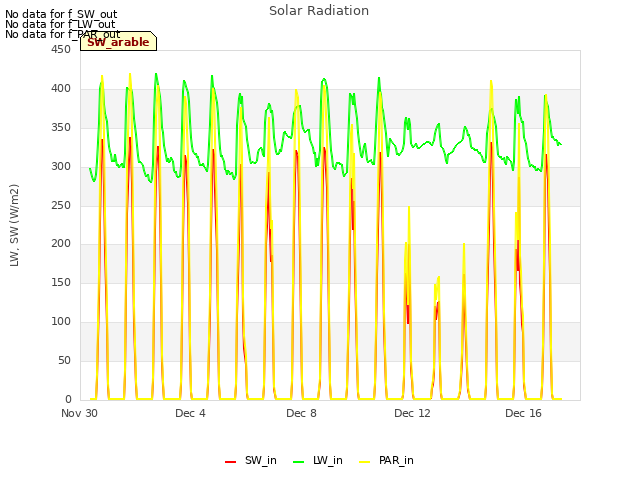640x480 pixels.
Task: Click the 400 y-axis tick label
Action: pos(61,88)
